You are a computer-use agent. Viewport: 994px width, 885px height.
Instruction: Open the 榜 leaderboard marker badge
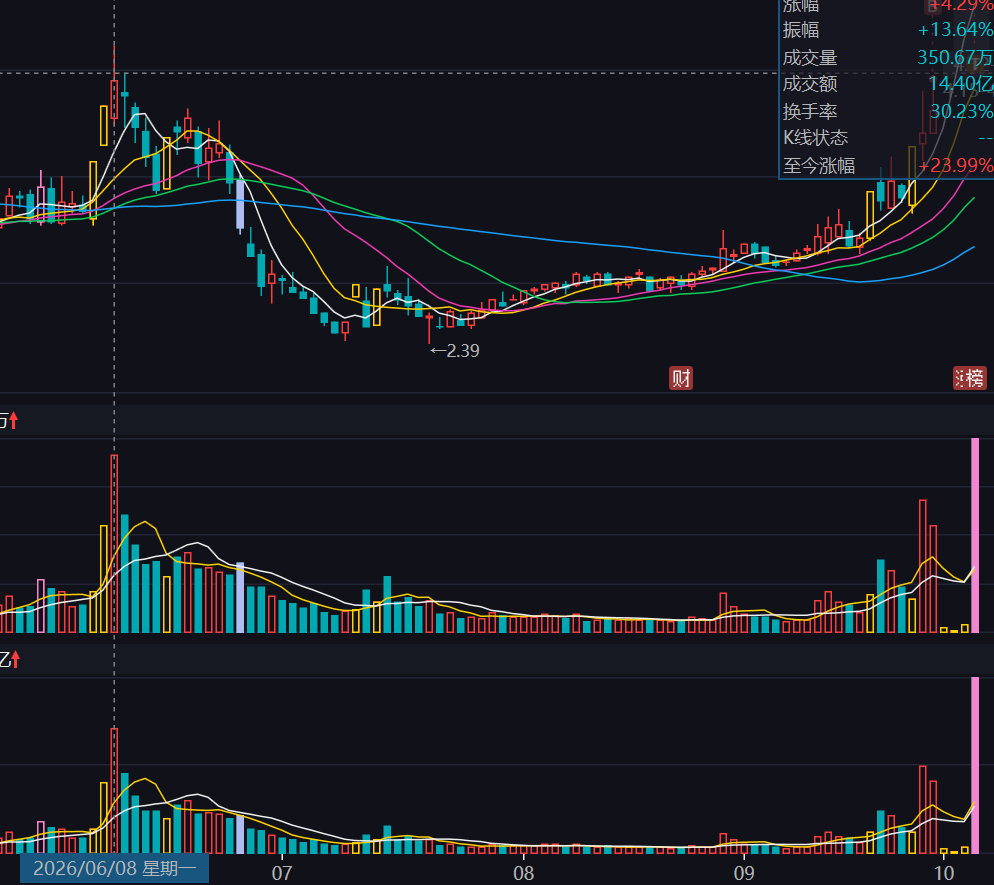(970, 378)
